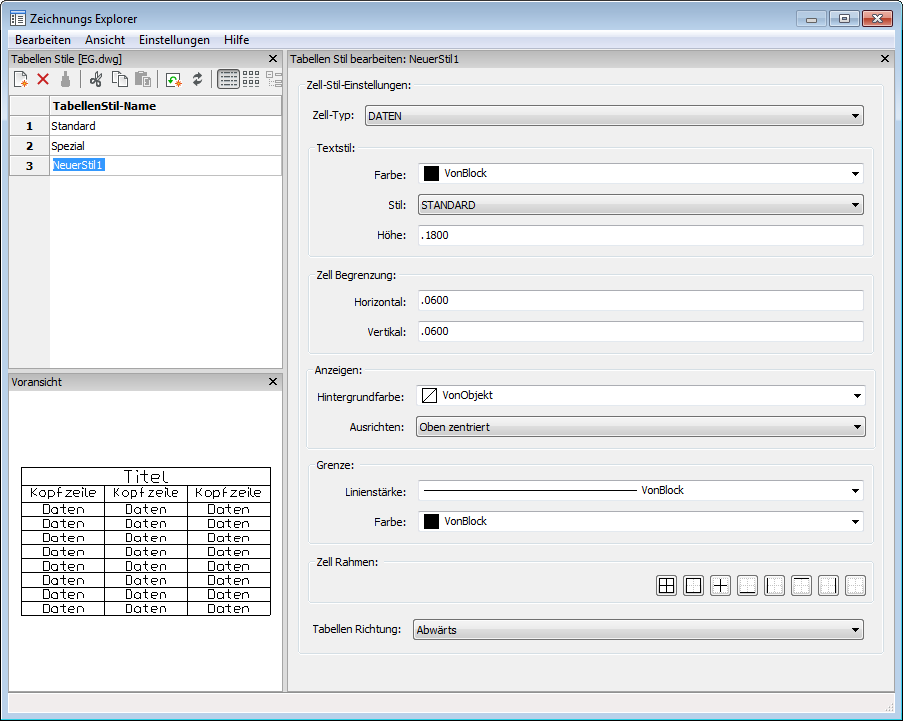Open the Zell-Typ dropdown
The width and height of the screenshot is (903, 721).
[x=613, y=116]
